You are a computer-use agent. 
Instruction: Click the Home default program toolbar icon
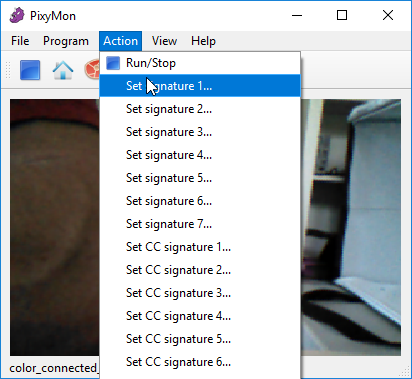(x=63, y=70)
